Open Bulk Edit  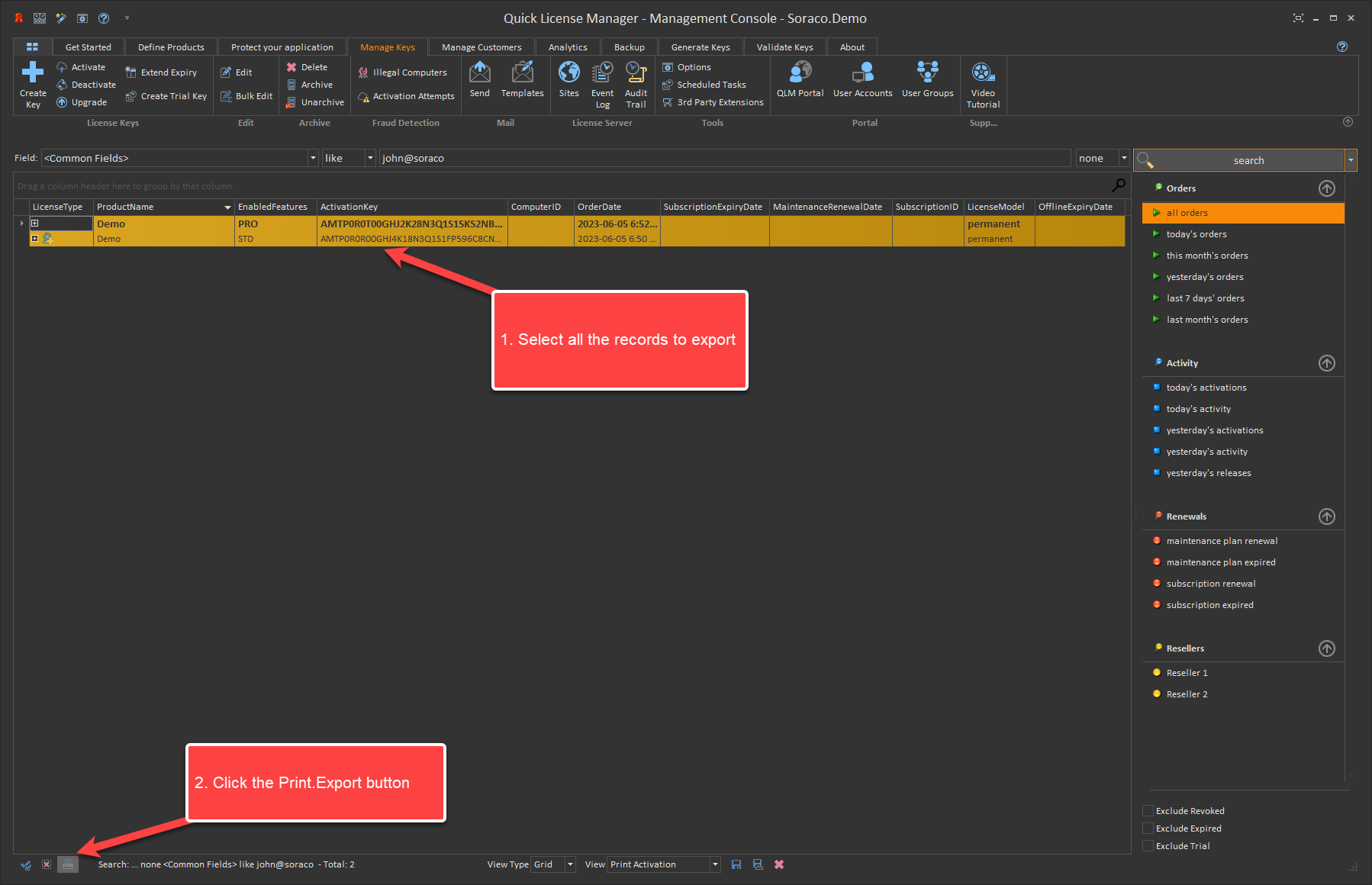click(x=246, y=96)
